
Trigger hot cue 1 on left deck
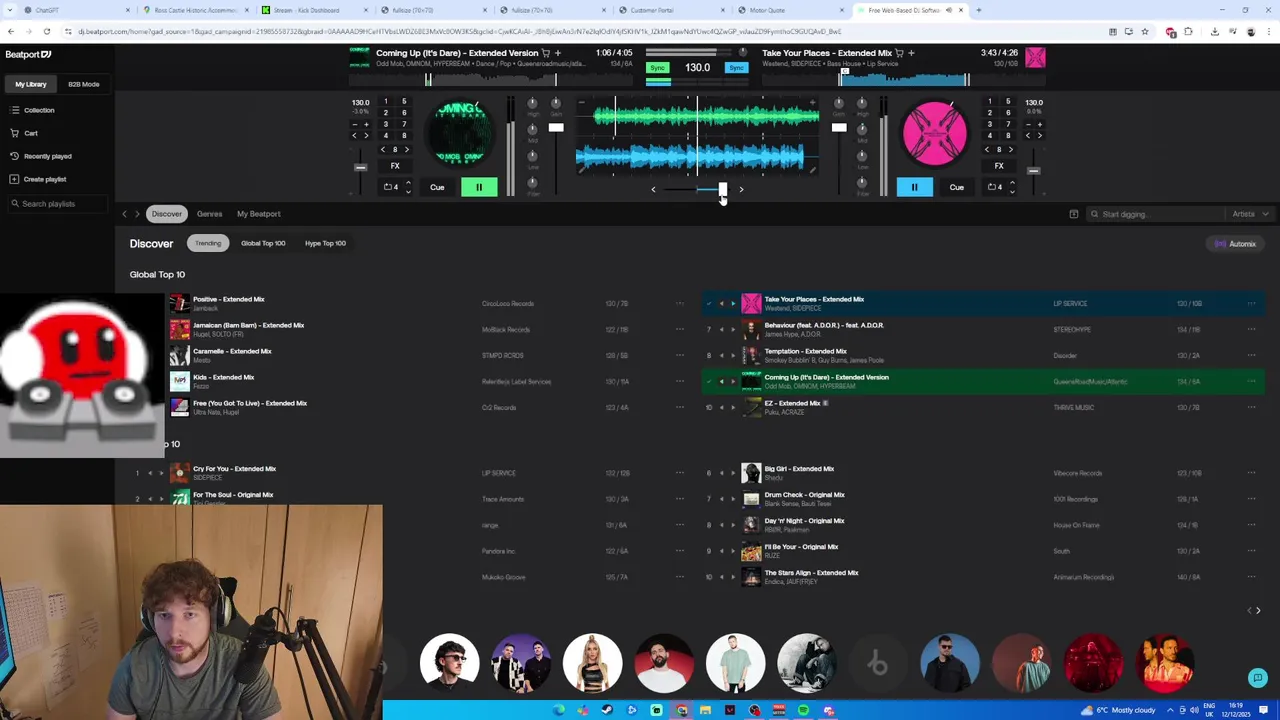click(x=386, y=102)
